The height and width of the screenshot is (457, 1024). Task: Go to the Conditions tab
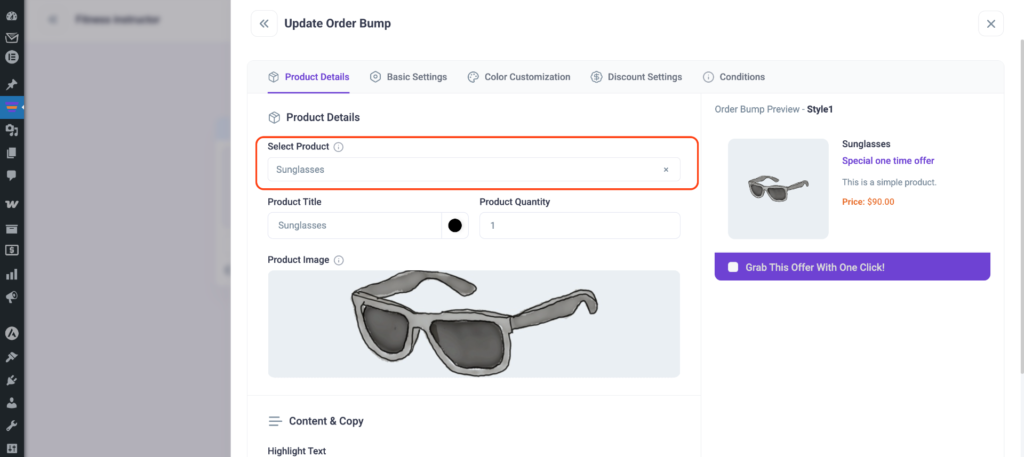[x=733, y=77]
